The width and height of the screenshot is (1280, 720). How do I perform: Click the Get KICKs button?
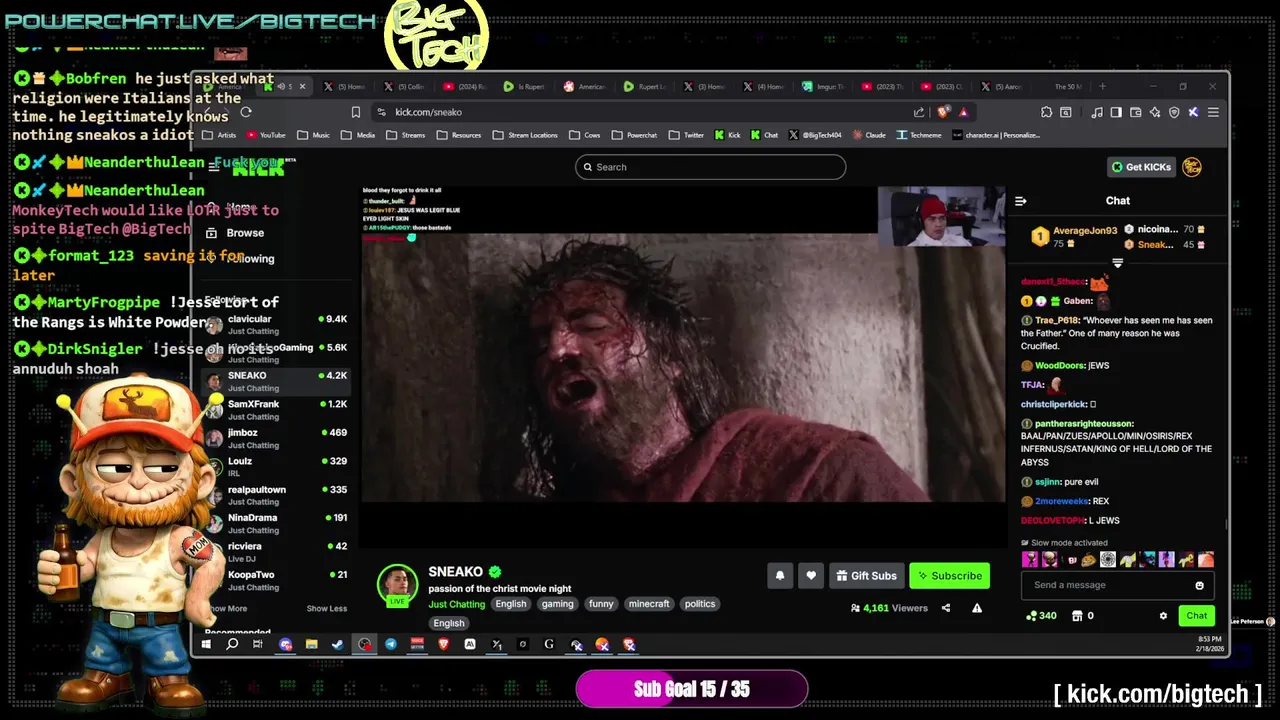click(1141, 167)
